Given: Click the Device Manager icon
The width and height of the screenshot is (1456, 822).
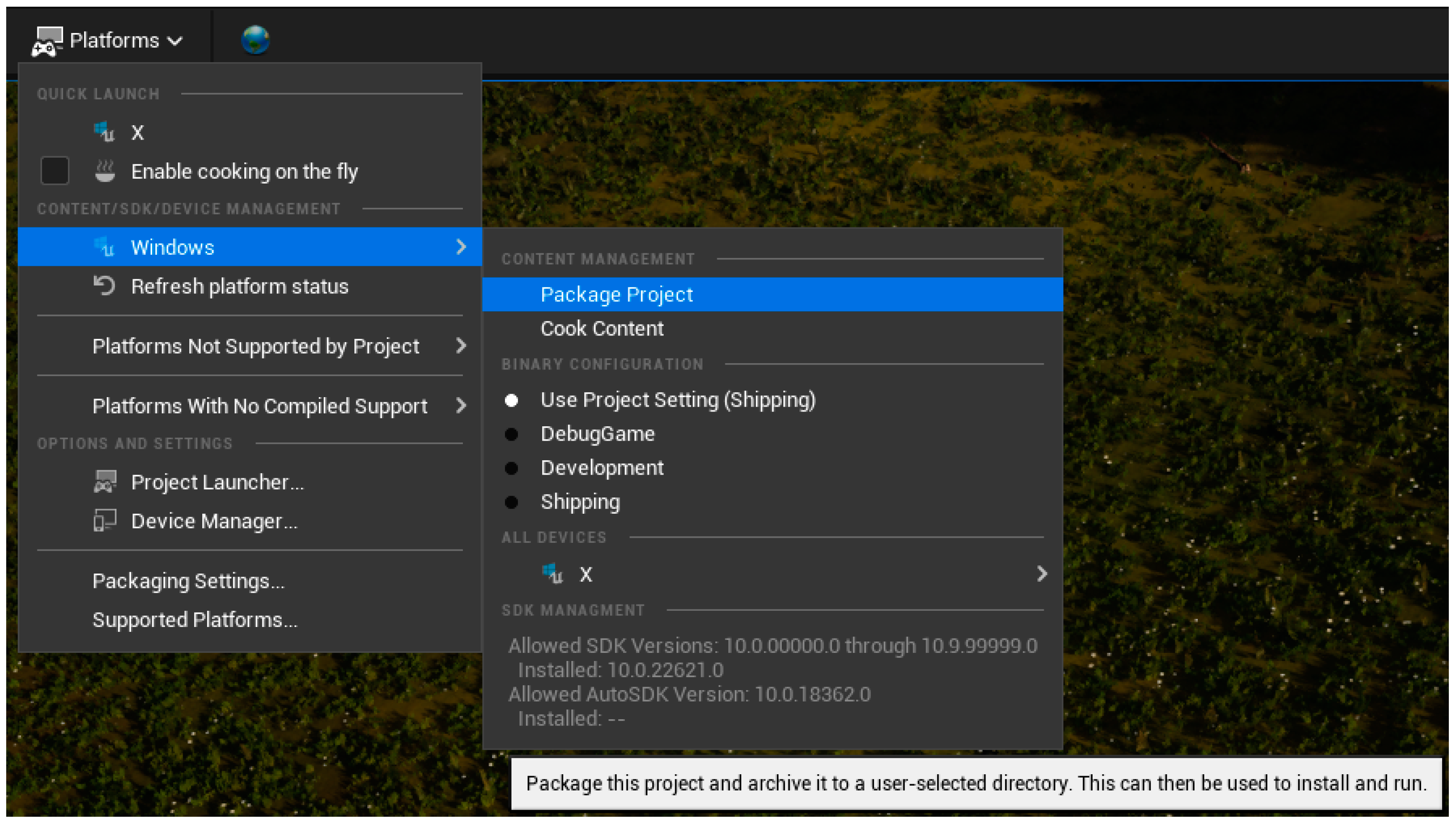Looking at the screenshot, I should [x=105, y=520].
